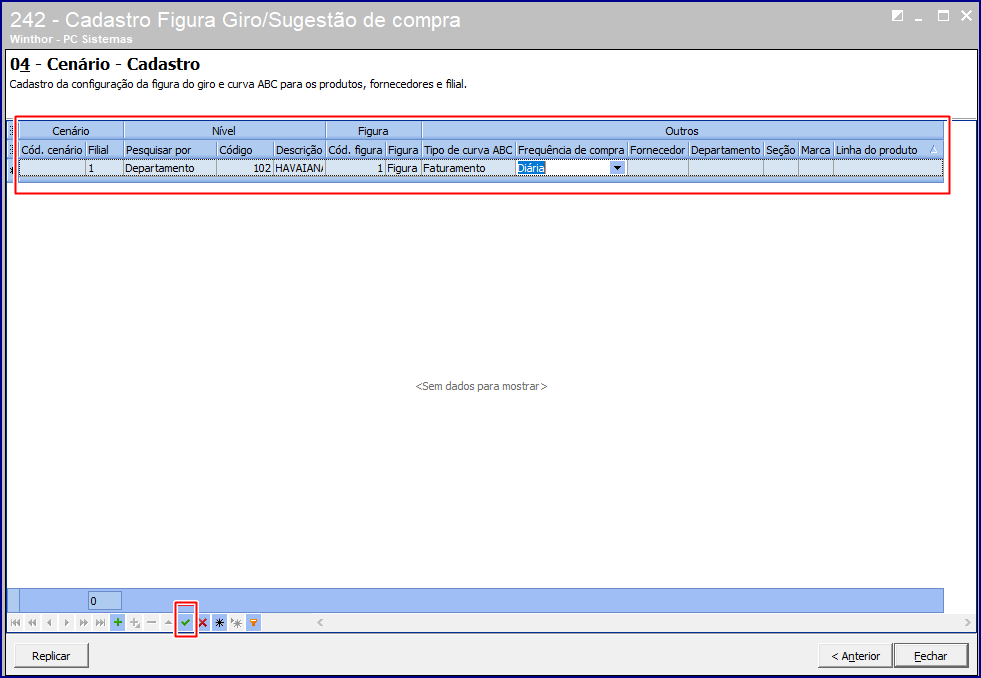Click the empty Cód. cenário cell
This screenshot has width=981, height=678.
coord(52,168)
